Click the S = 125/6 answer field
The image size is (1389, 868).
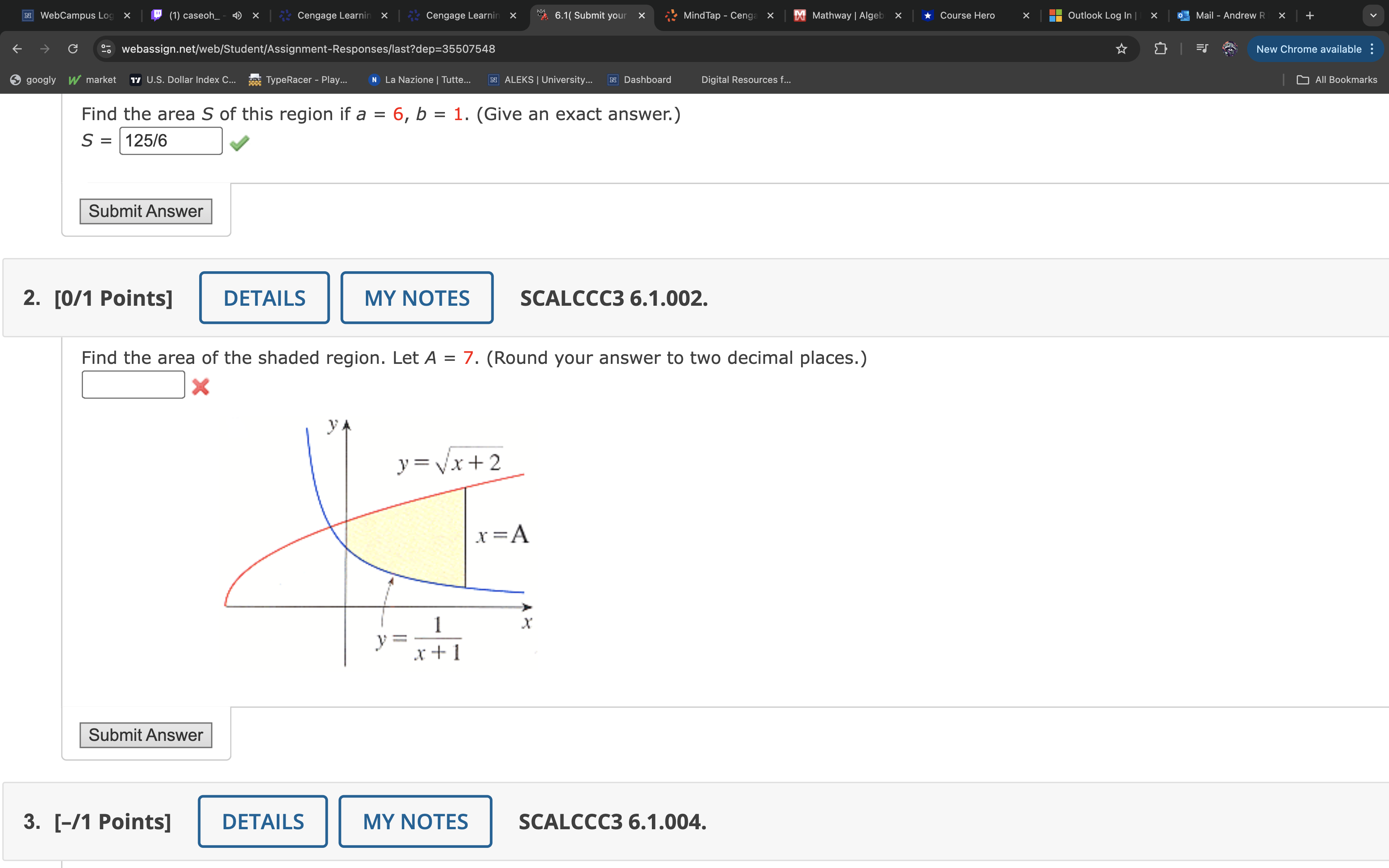coord(171,141)
